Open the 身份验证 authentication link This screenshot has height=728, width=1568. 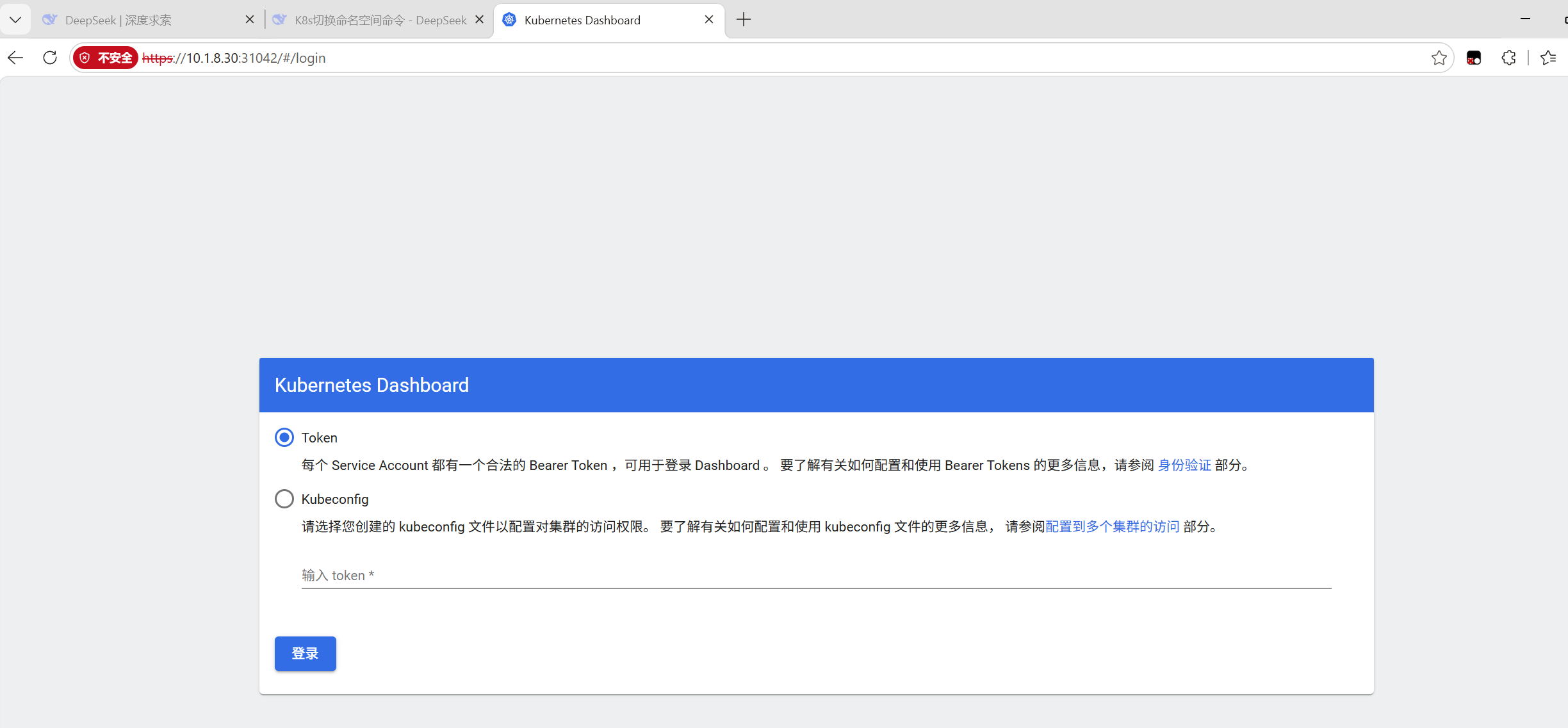click(x=1184, y=465)
